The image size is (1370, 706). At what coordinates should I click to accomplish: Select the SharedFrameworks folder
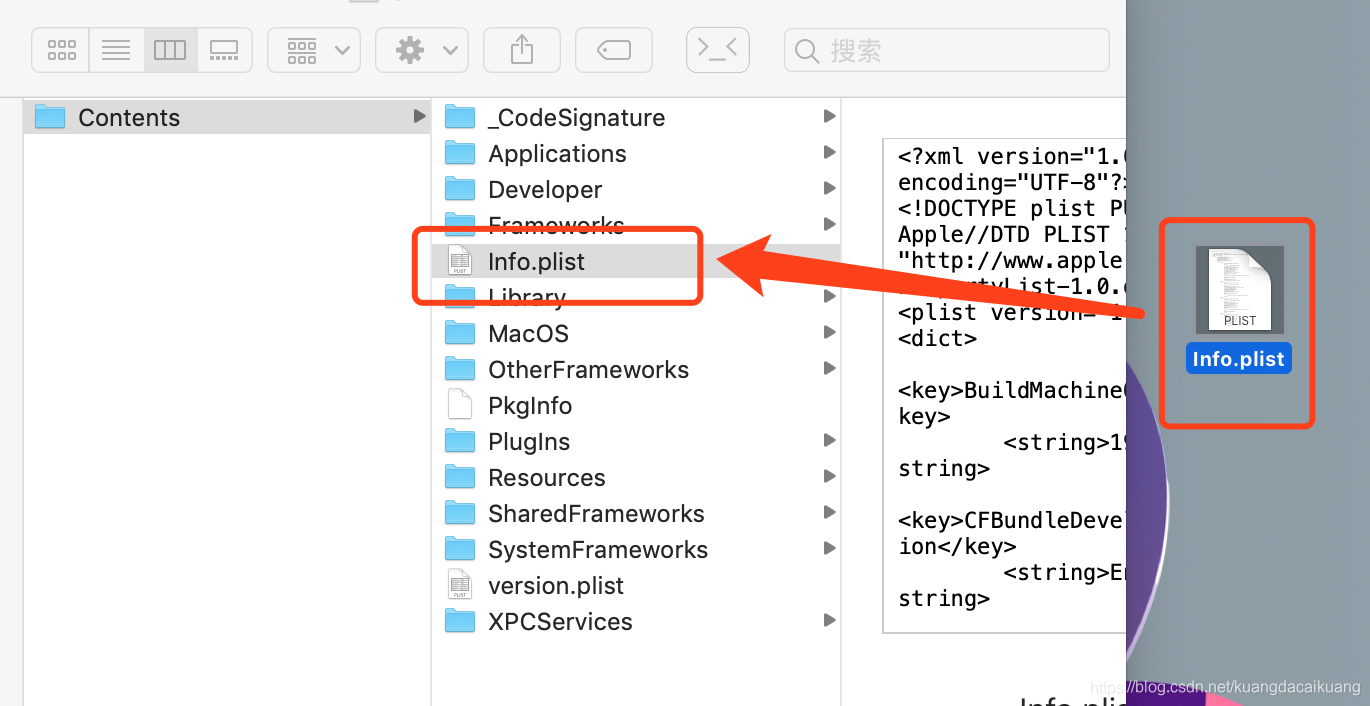636,513
